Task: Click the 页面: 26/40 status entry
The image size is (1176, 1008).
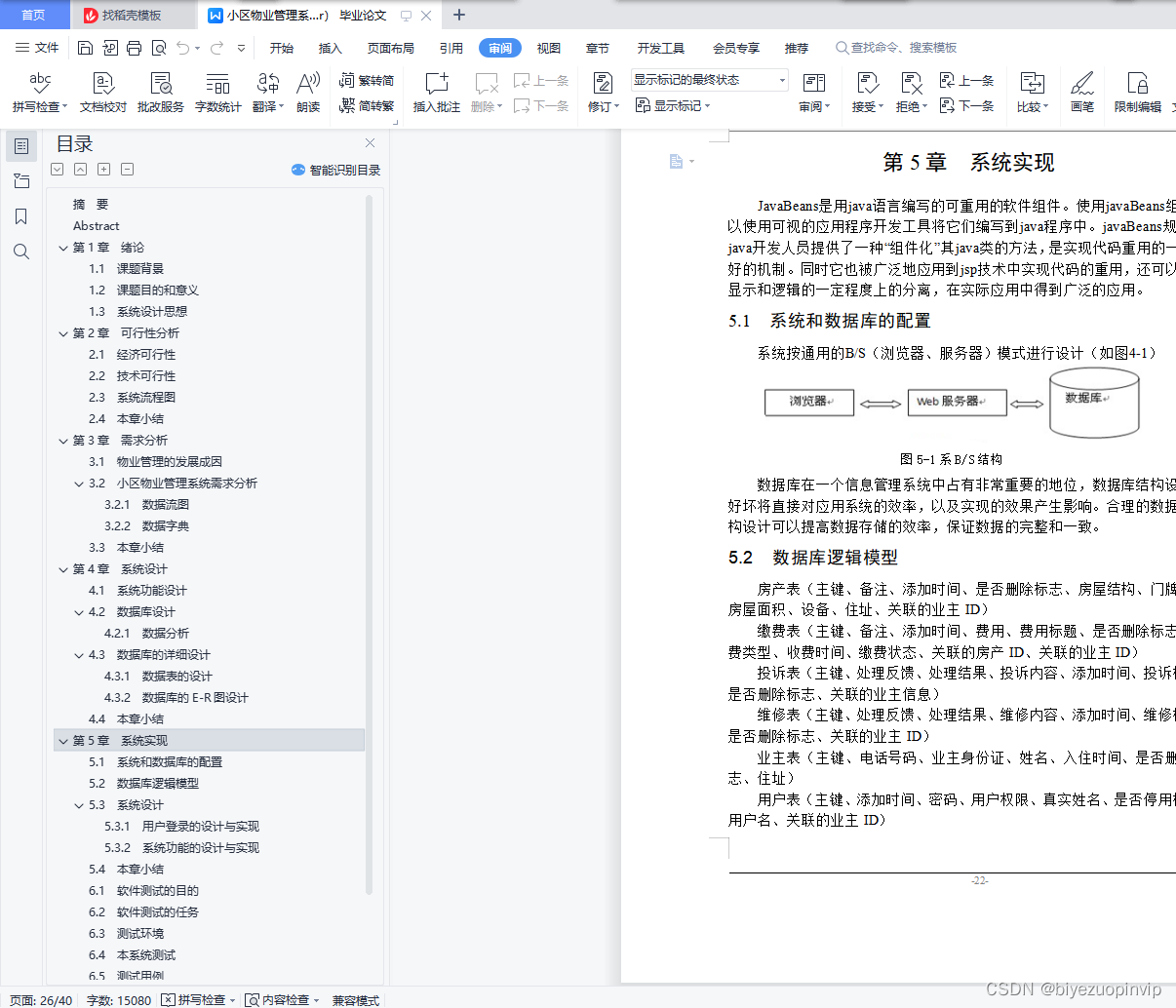Action: pos(41,999)
